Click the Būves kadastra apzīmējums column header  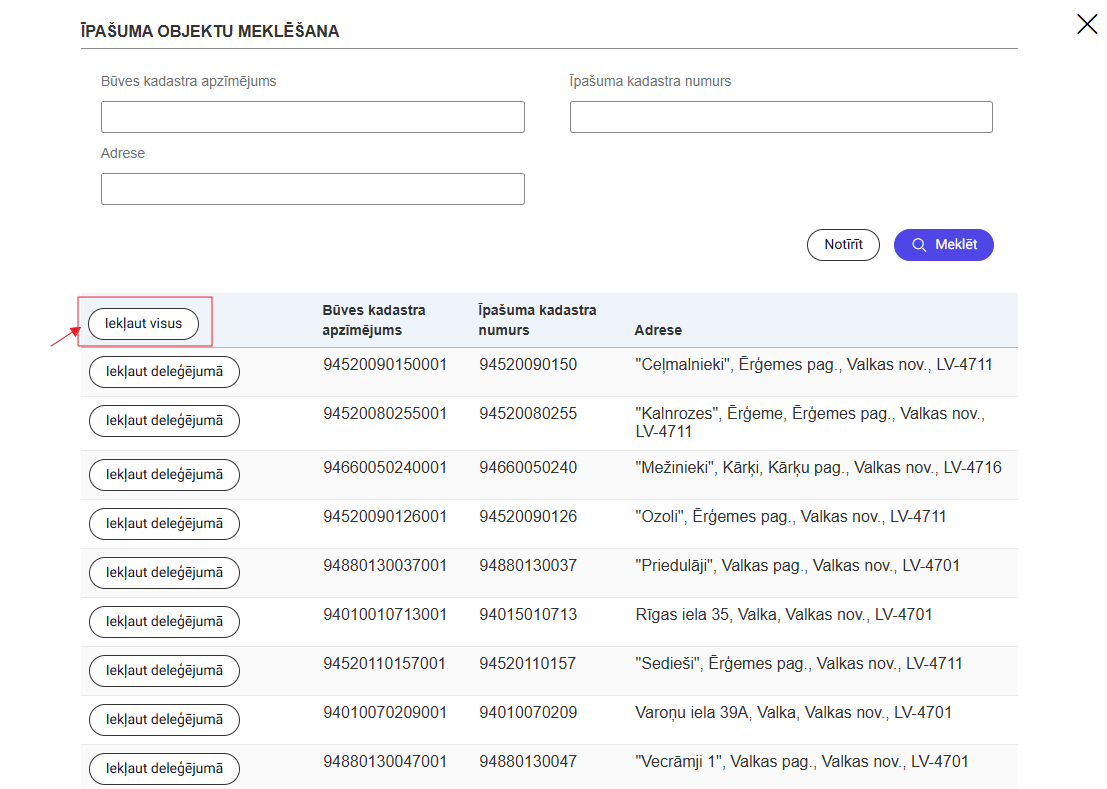point(373,320)
